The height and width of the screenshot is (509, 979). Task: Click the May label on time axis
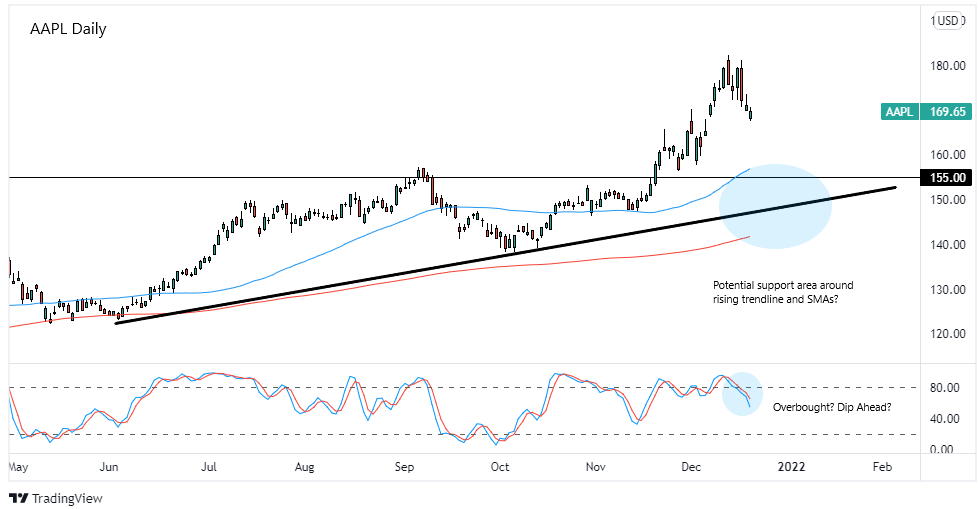tap(18, 467)
